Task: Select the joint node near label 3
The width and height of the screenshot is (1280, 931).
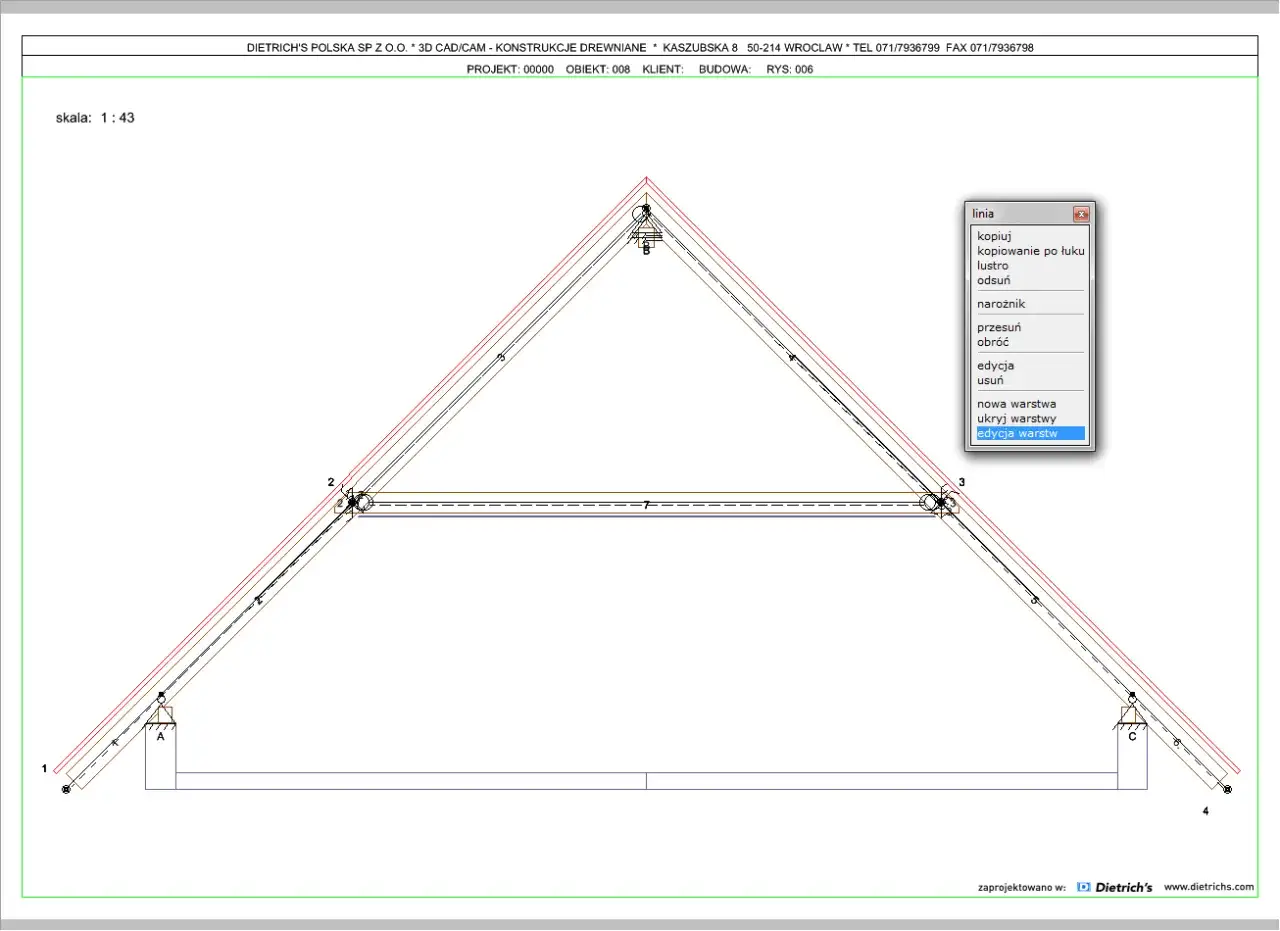Action: pyautogui.click(x=940, y=502)
